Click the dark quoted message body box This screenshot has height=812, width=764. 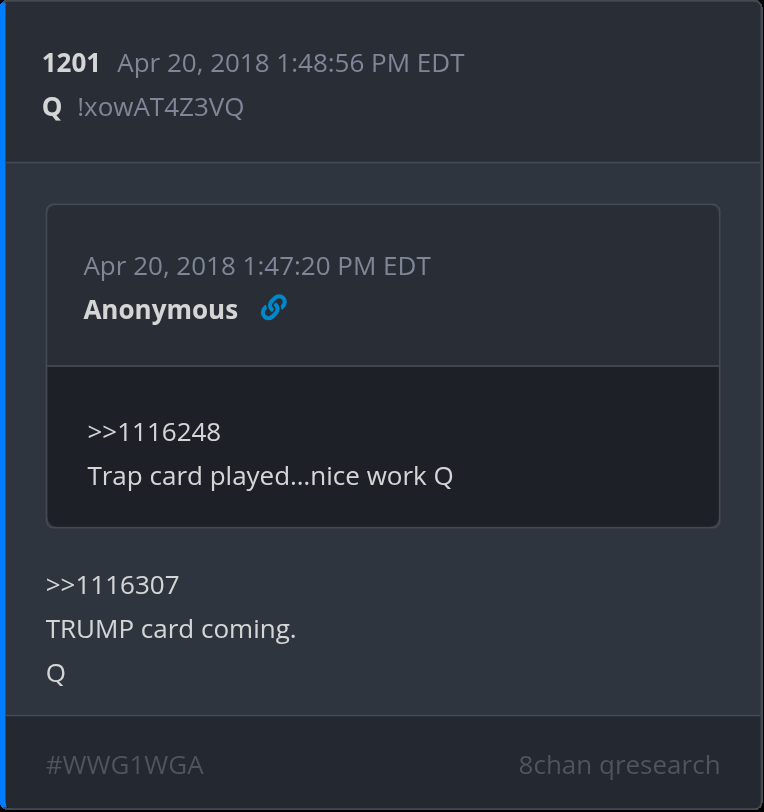(383, 446)
